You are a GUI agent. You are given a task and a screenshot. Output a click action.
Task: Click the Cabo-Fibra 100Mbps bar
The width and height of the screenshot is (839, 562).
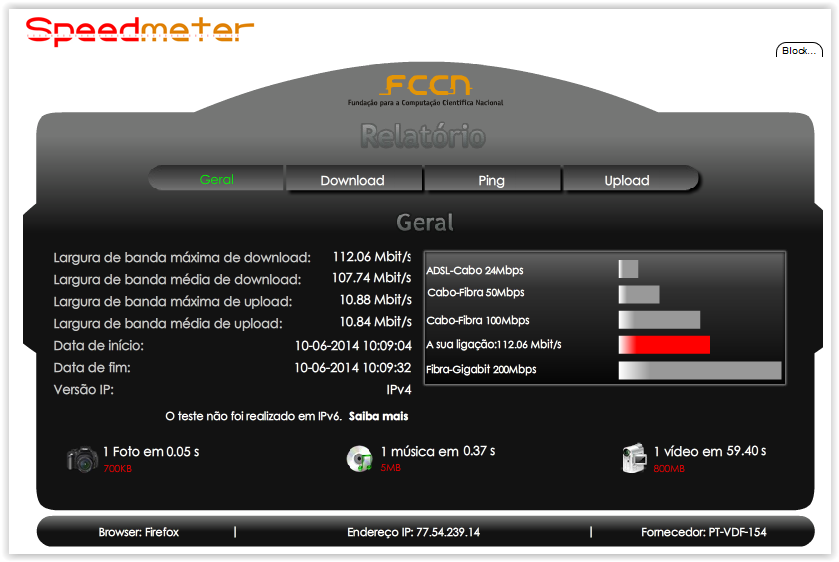point(659,320)
